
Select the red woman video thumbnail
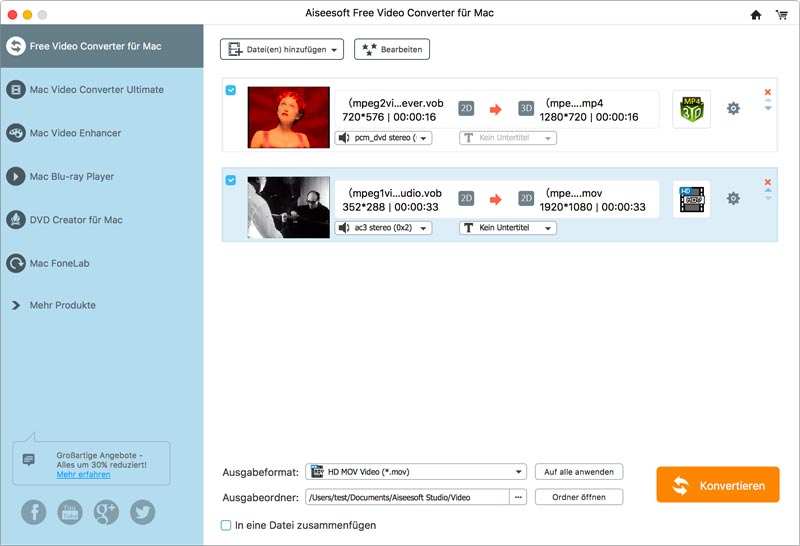[289, 117]
